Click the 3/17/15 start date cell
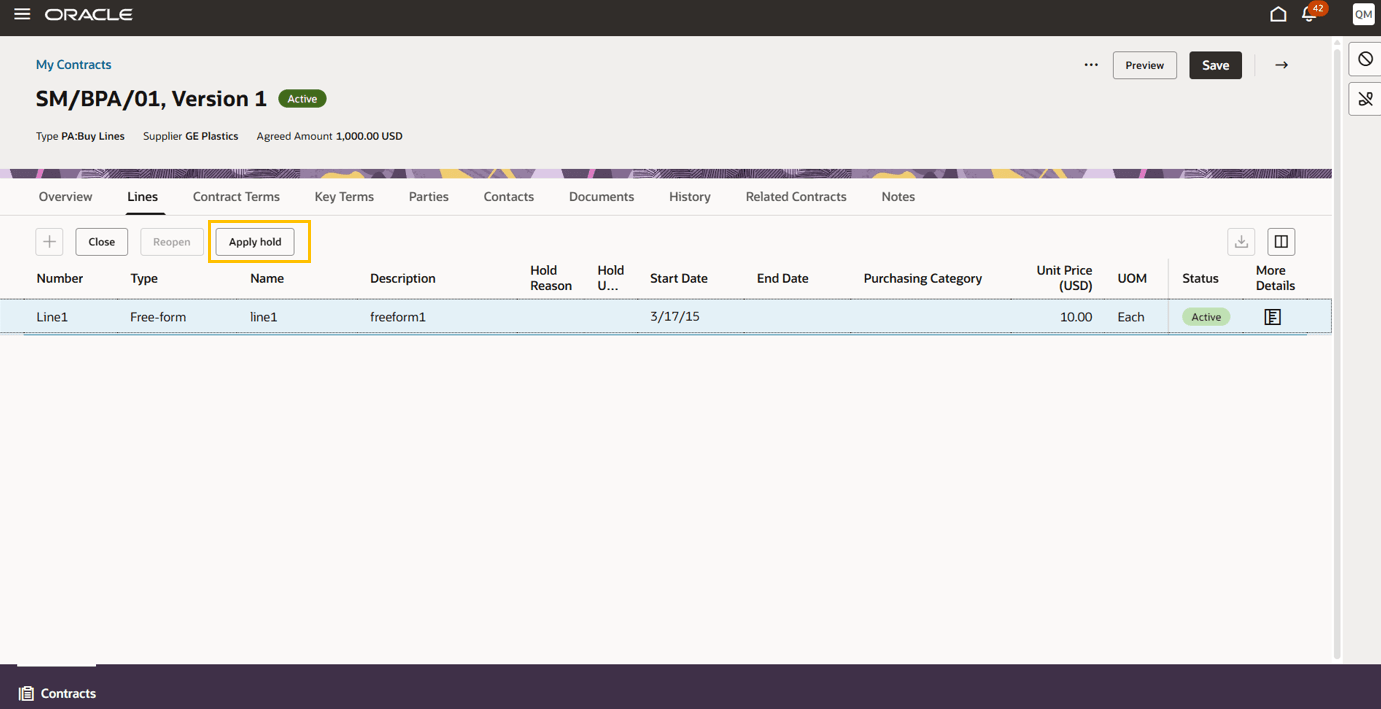This screenshot has width=1381, height=709. 675,317
